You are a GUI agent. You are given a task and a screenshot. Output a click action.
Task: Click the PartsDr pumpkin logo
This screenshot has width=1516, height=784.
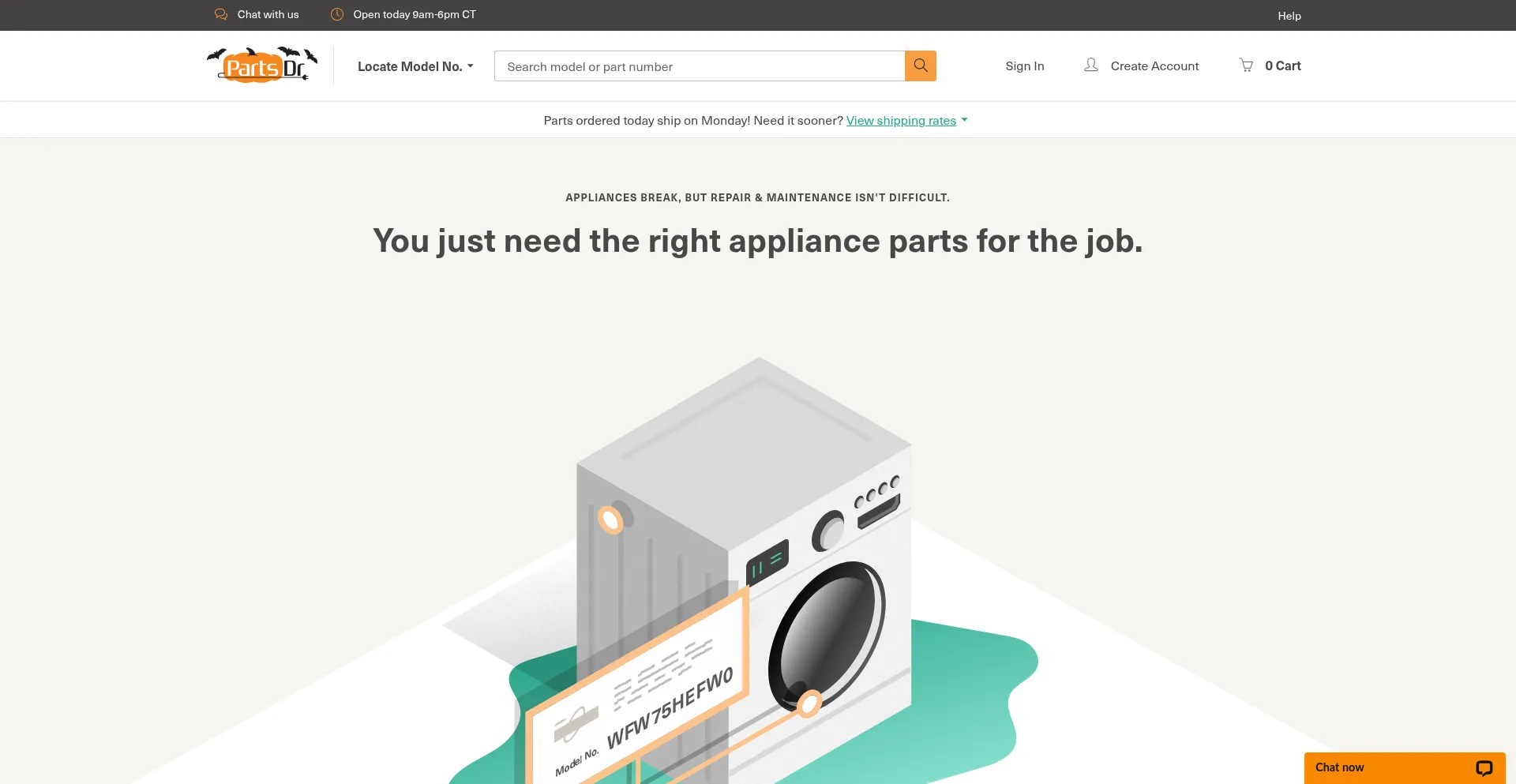[x=262, y=66]
